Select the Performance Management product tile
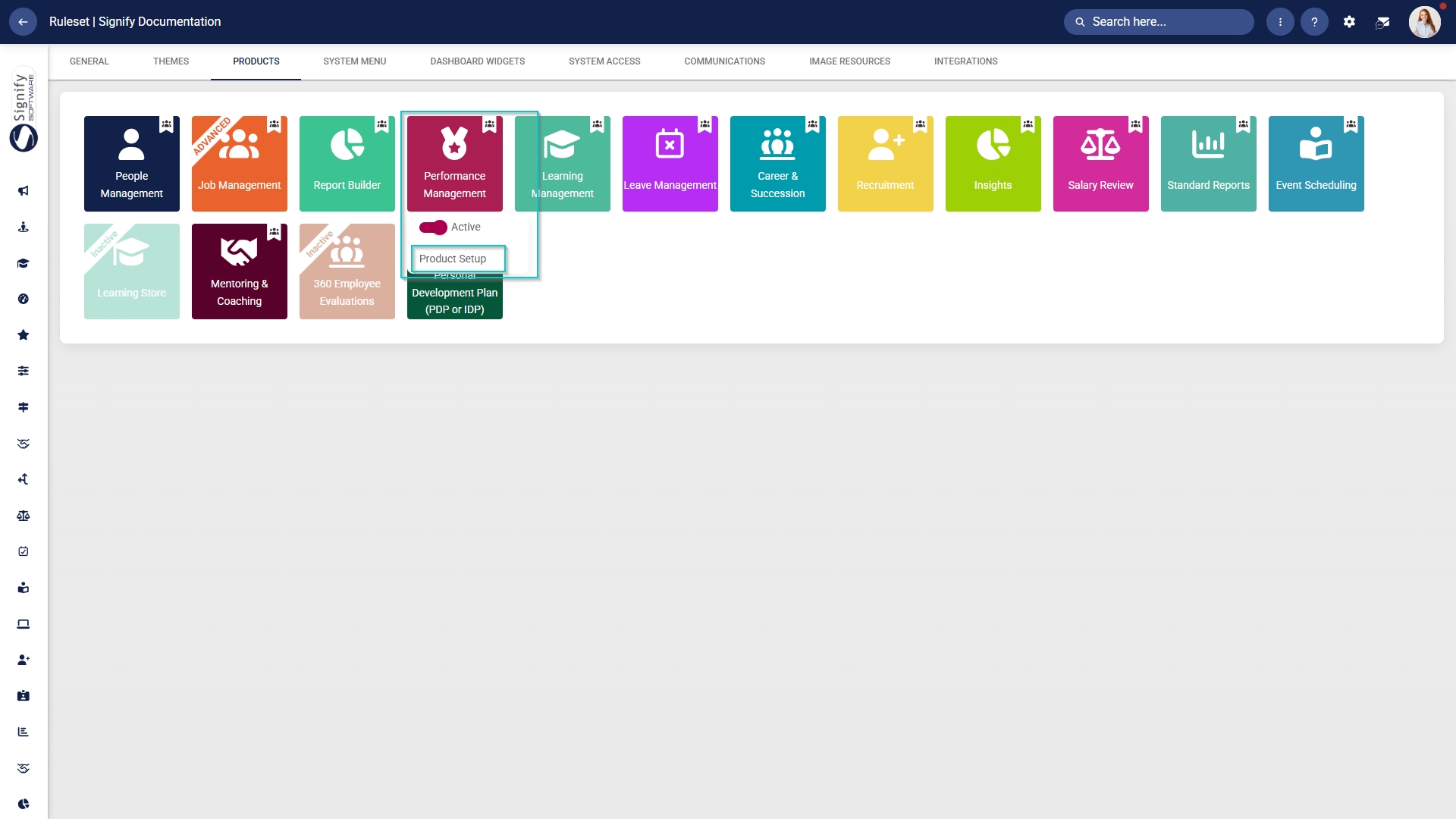The image size is (1456, 819). [x=455, y=164]
